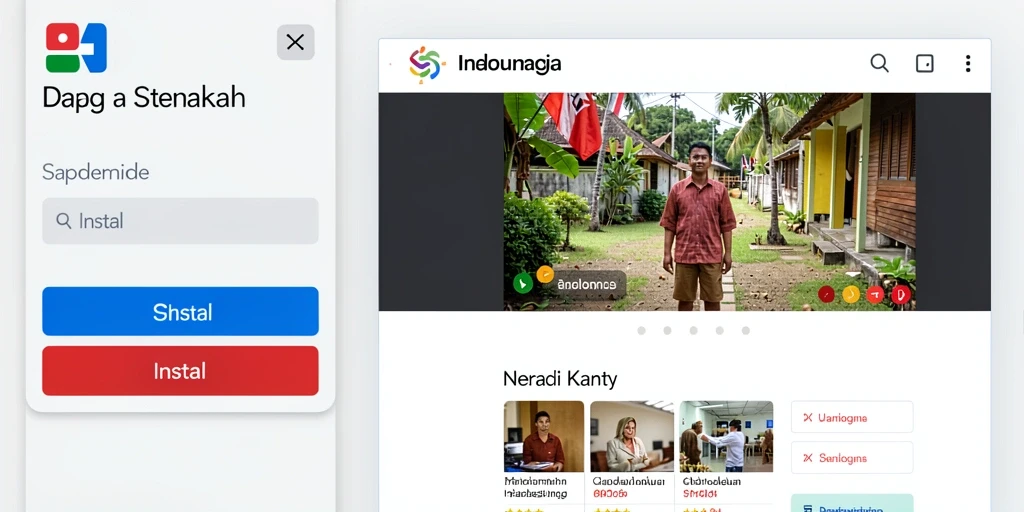Open the three-dot menu in Indounagja header
Viewport: 1024px width, 512px height.
[968, 63]
